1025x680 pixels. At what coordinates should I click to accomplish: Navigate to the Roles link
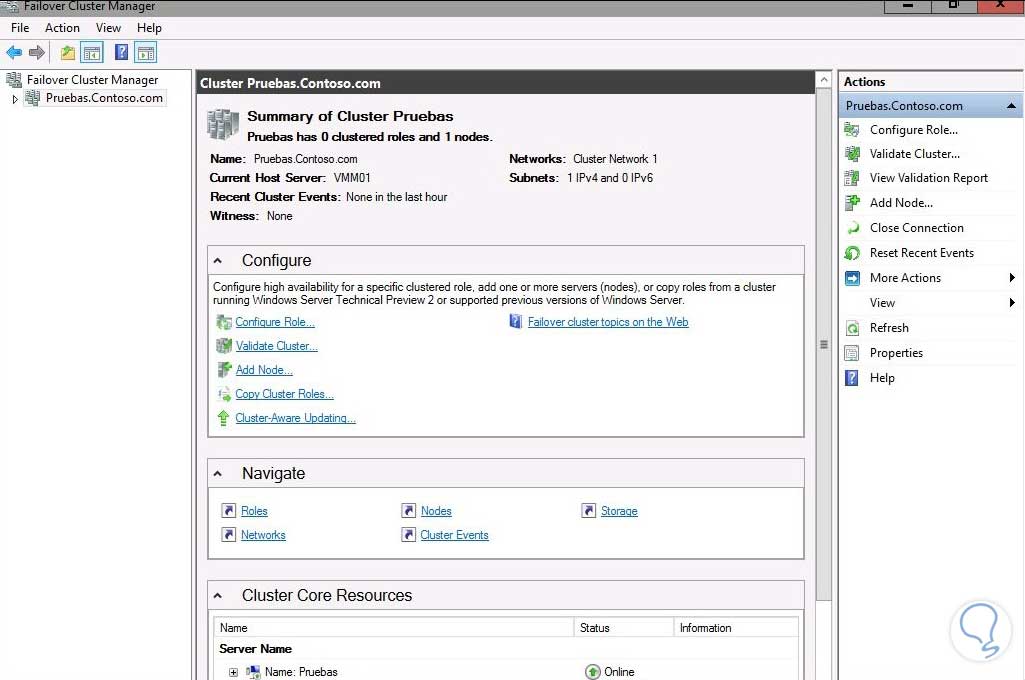pyautogui.click(x=254, y=511)
